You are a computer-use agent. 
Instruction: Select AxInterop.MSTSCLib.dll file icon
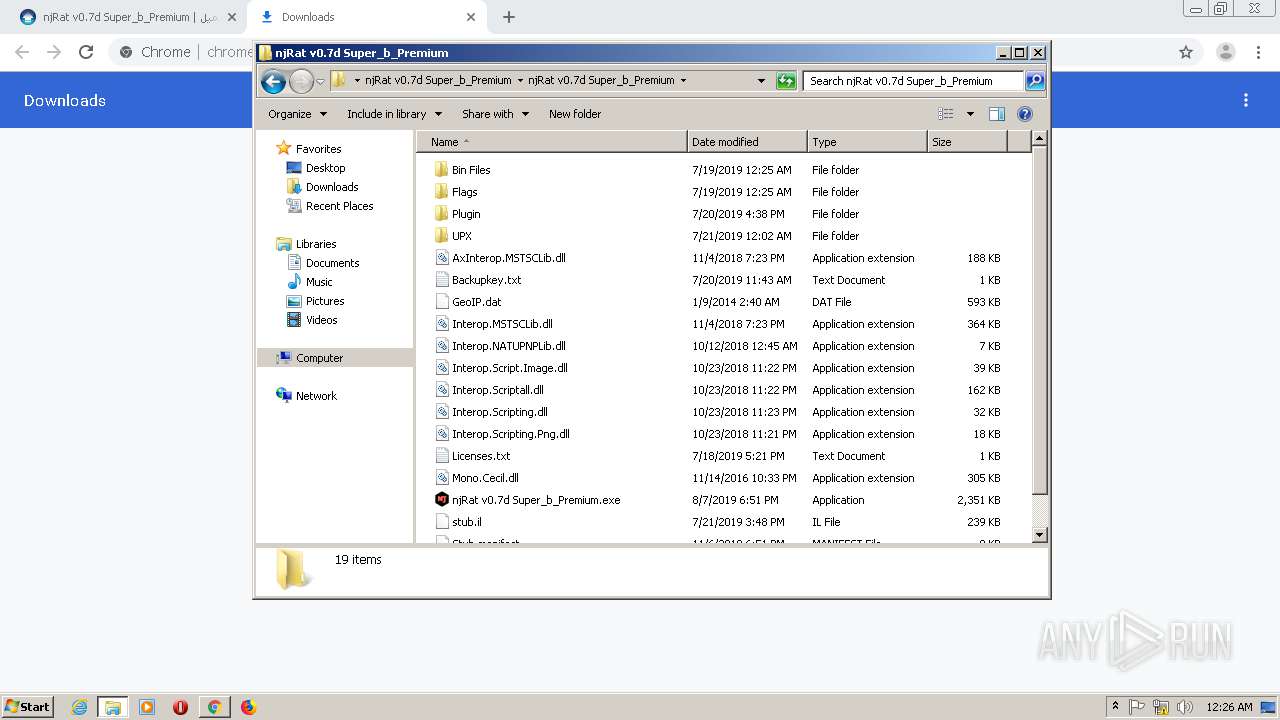point(442,258)
